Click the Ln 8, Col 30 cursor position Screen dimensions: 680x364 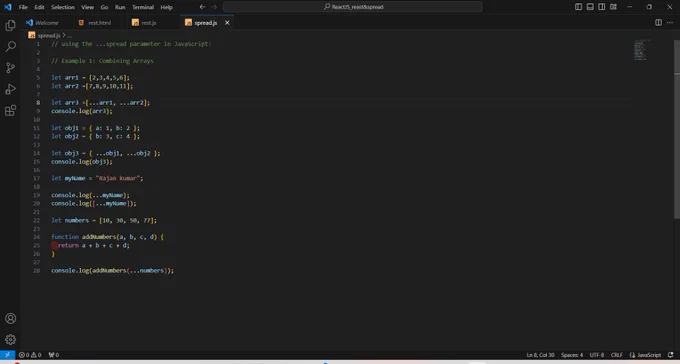coord(540,355)
